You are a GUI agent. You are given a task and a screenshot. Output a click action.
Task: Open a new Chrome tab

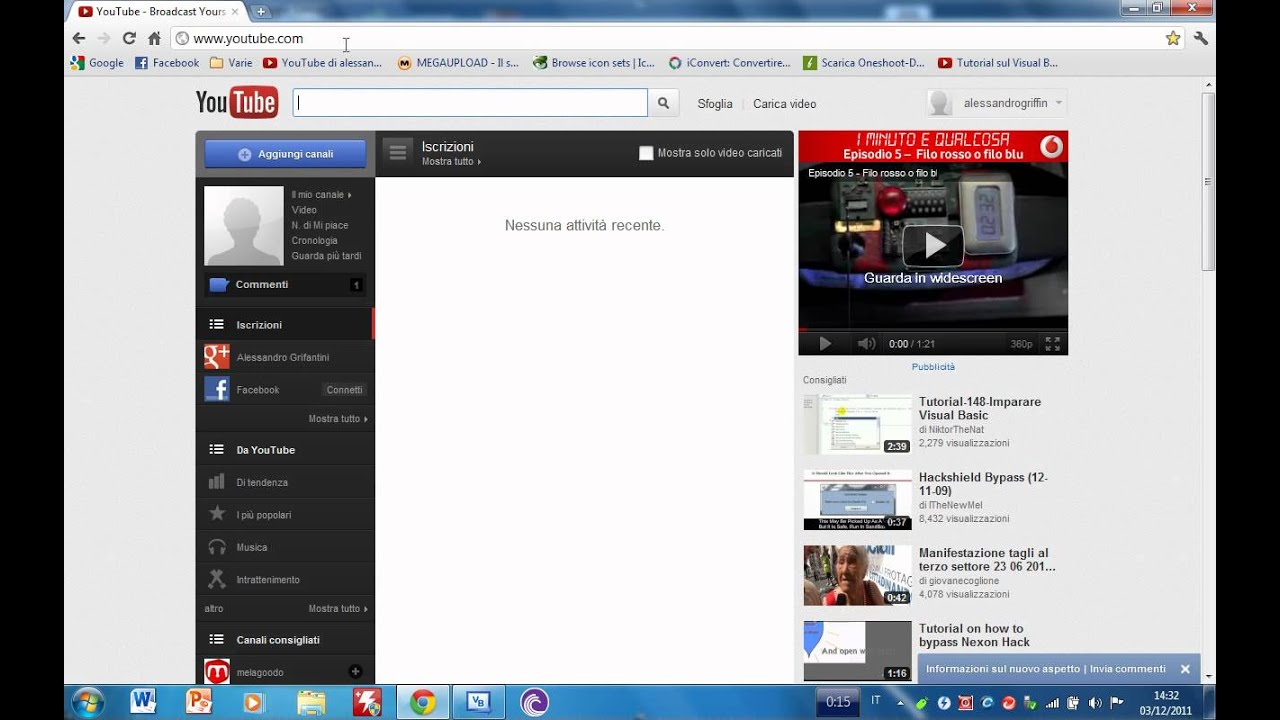[261, 12]
